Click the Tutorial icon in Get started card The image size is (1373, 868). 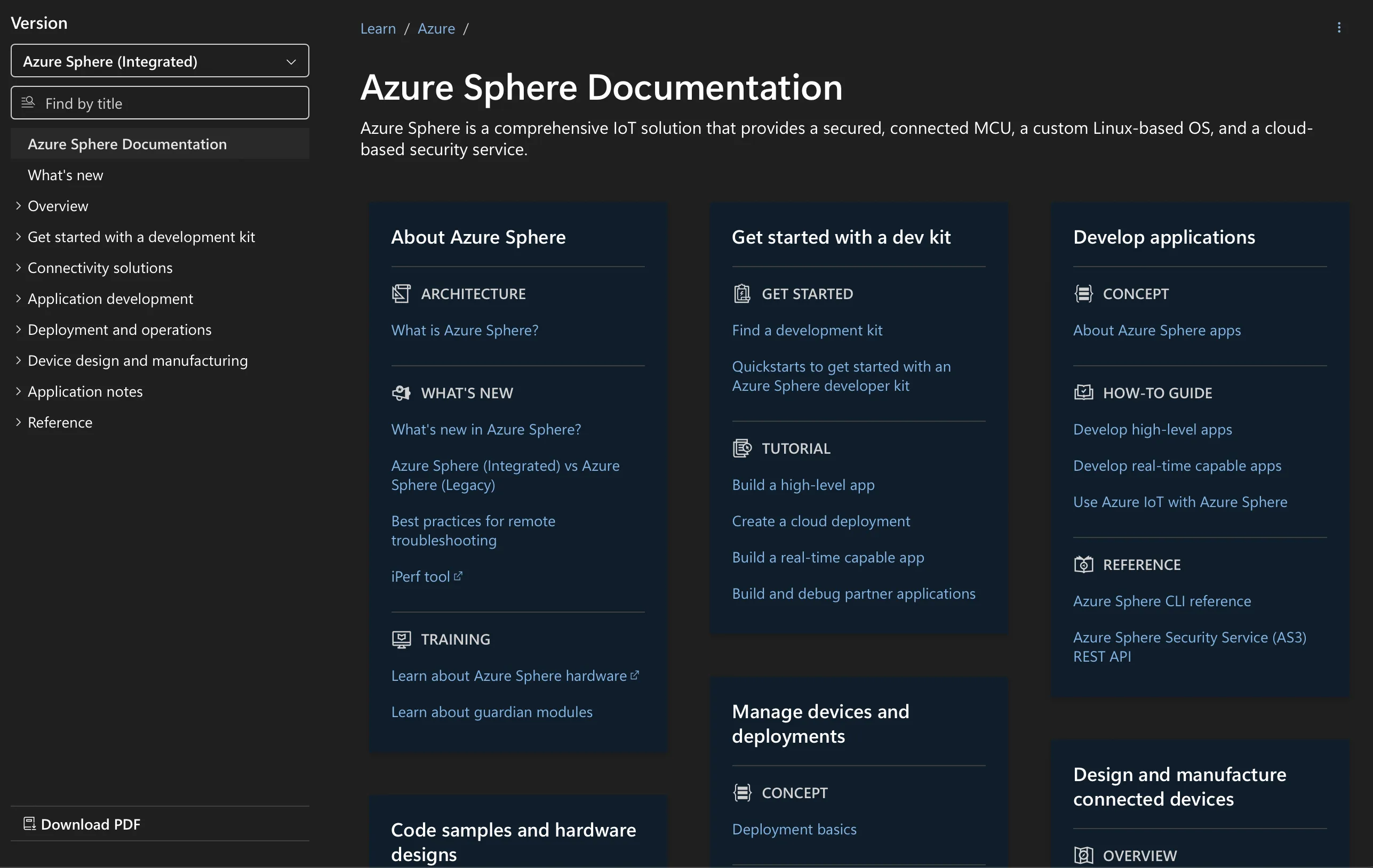[x=742, y=448]
